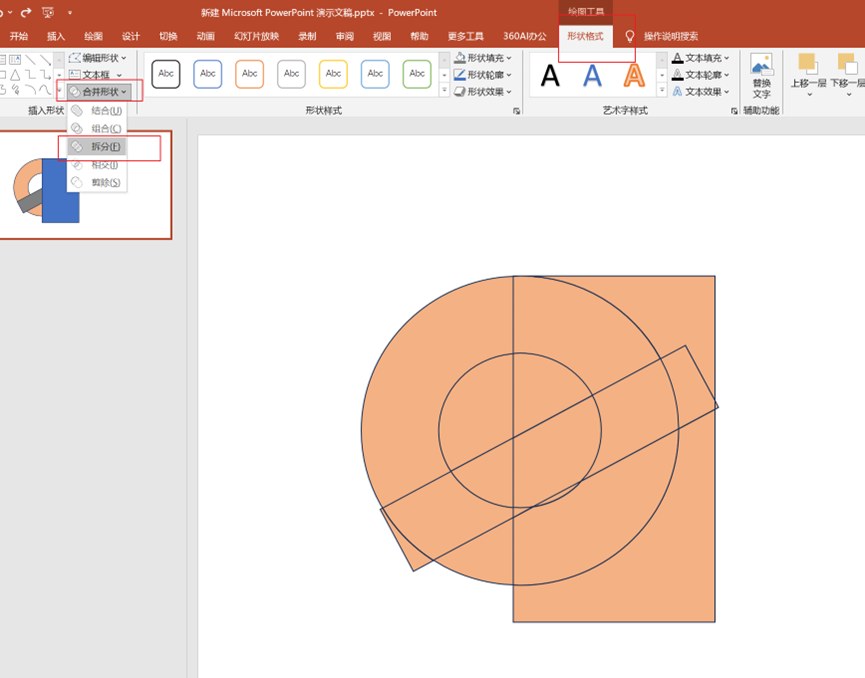Open the Shape Format (形状格式) tab

585,37
